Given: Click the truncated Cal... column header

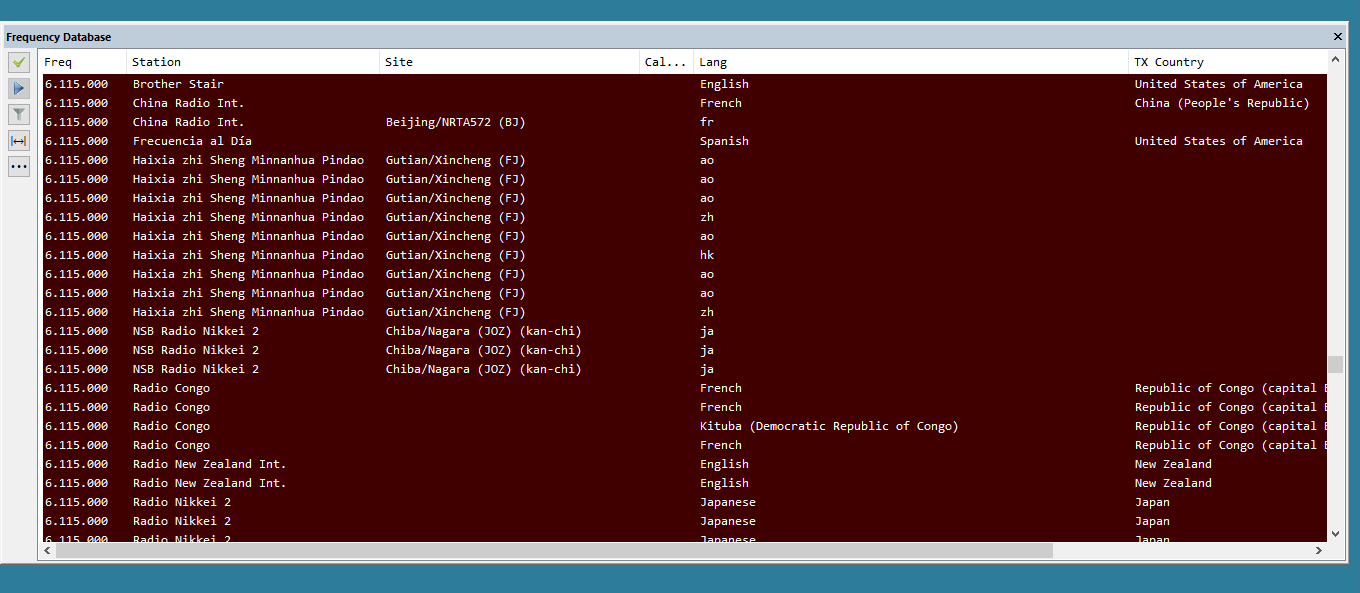Looking at the screenshot, I should click(x=666, y=62).
